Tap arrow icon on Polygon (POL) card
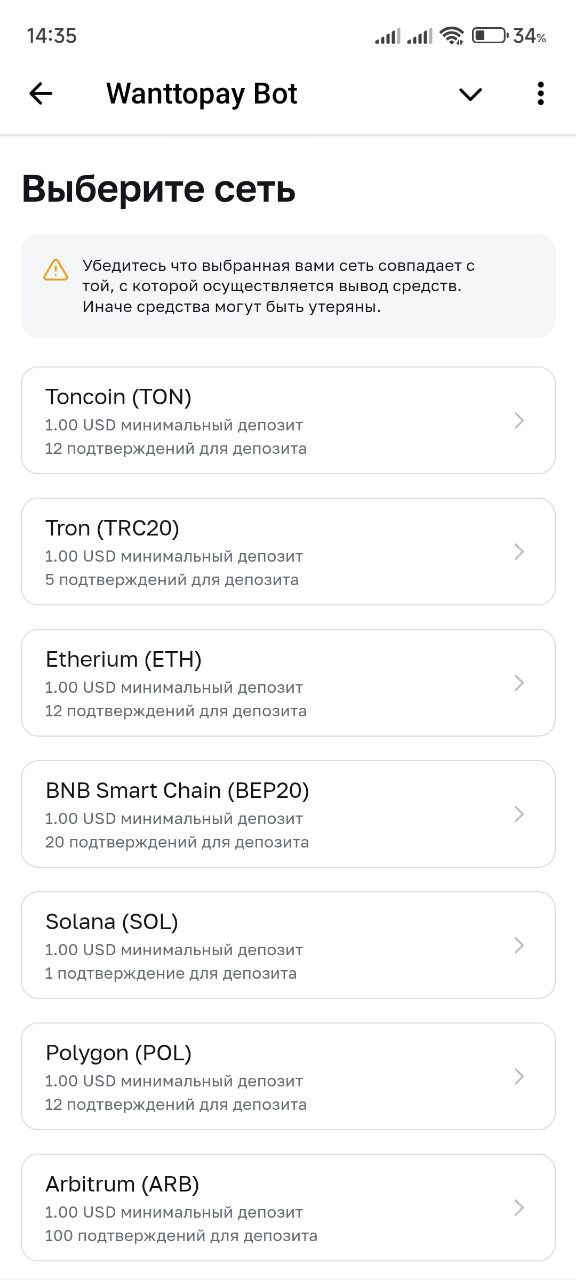 (x=519, y=1077)
